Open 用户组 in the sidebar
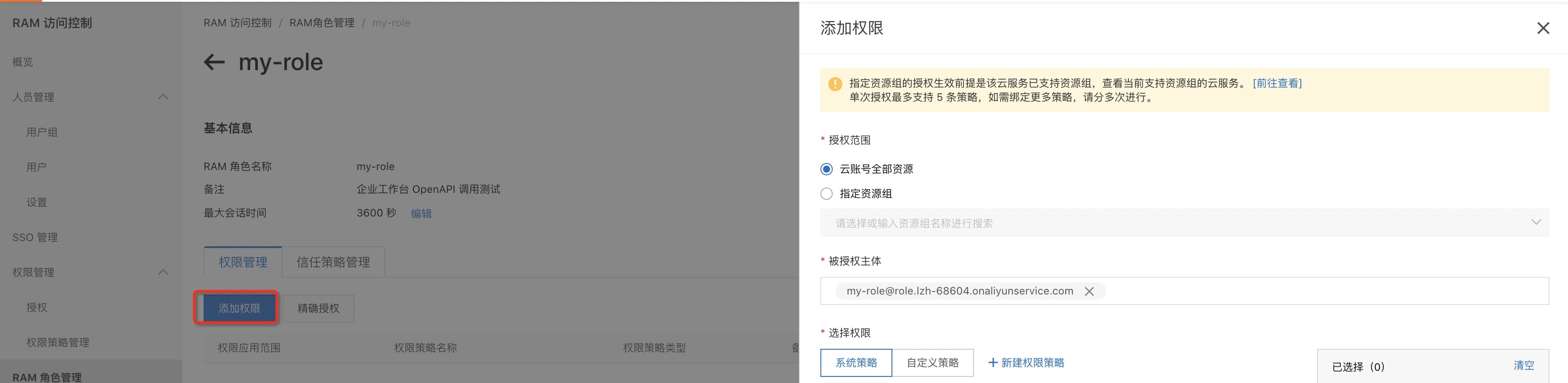 pyautogui.click(x=42, y=132)
